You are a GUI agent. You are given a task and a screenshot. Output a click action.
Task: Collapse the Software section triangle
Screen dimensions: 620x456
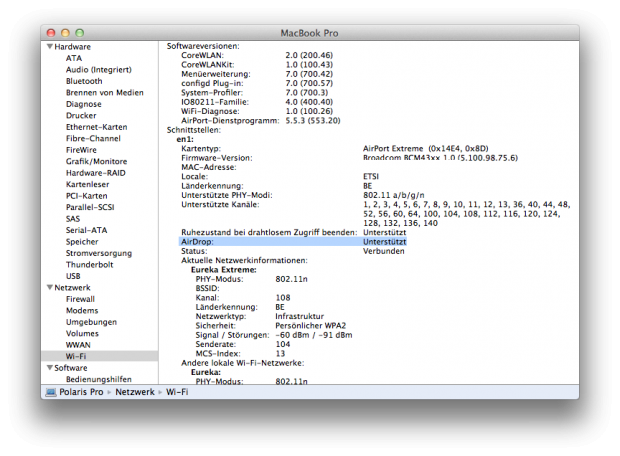point(50,368)
